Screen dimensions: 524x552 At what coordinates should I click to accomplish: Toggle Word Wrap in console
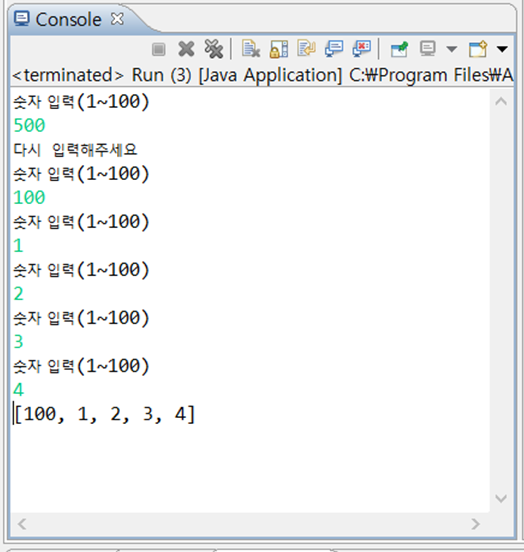(306, 48)
